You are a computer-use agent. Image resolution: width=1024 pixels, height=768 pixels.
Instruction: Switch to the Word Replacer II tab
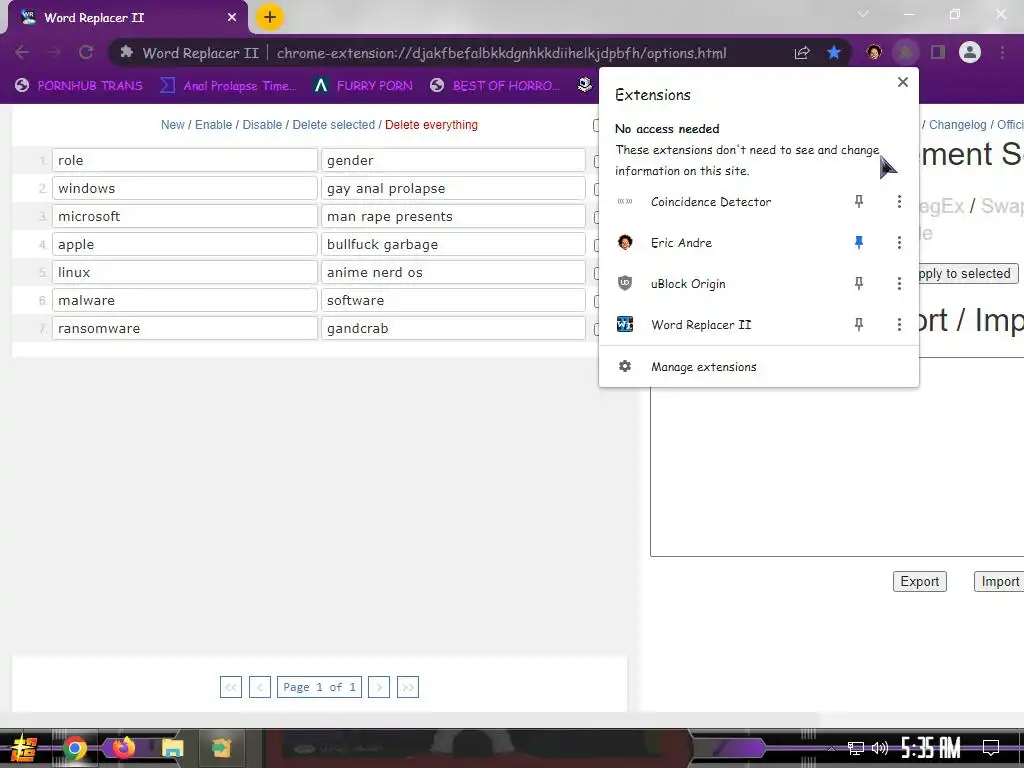click(x=127, y=18)
